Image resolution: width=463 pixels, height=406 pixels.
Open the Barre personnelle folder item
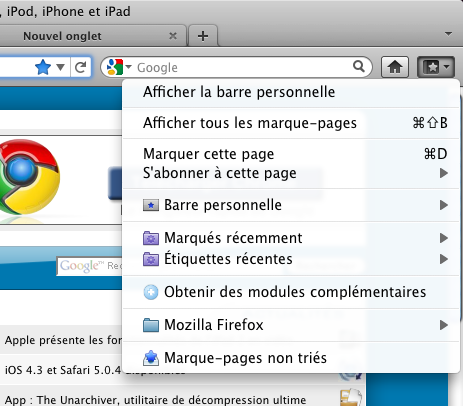pos(291,205)
